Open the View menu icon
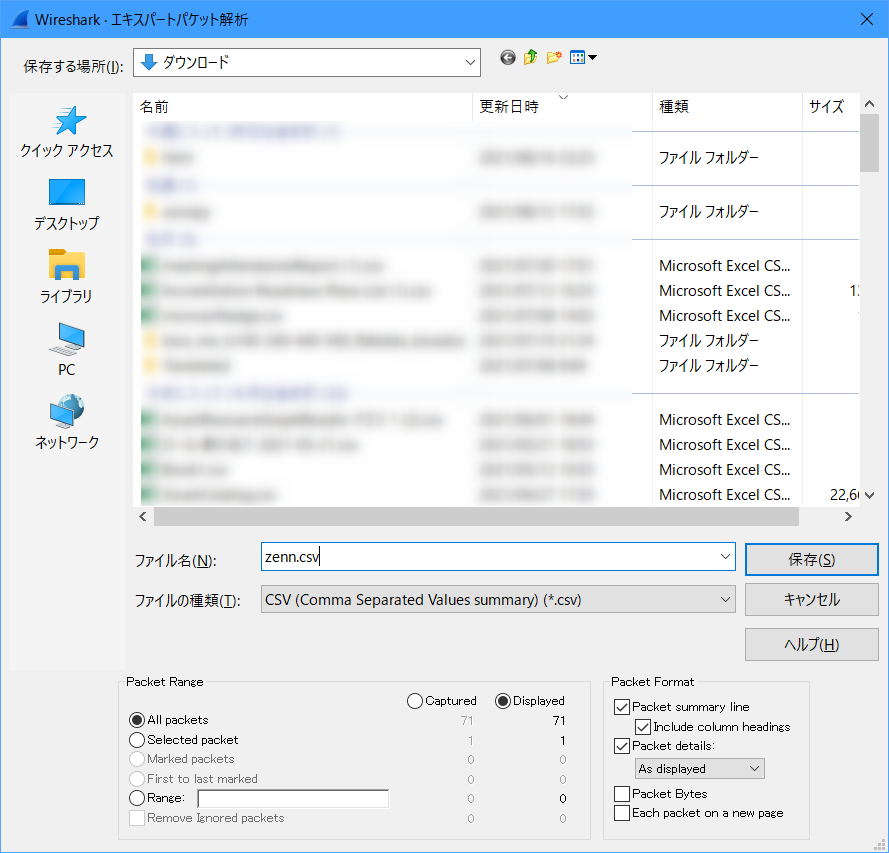 (x=583, y=57)
